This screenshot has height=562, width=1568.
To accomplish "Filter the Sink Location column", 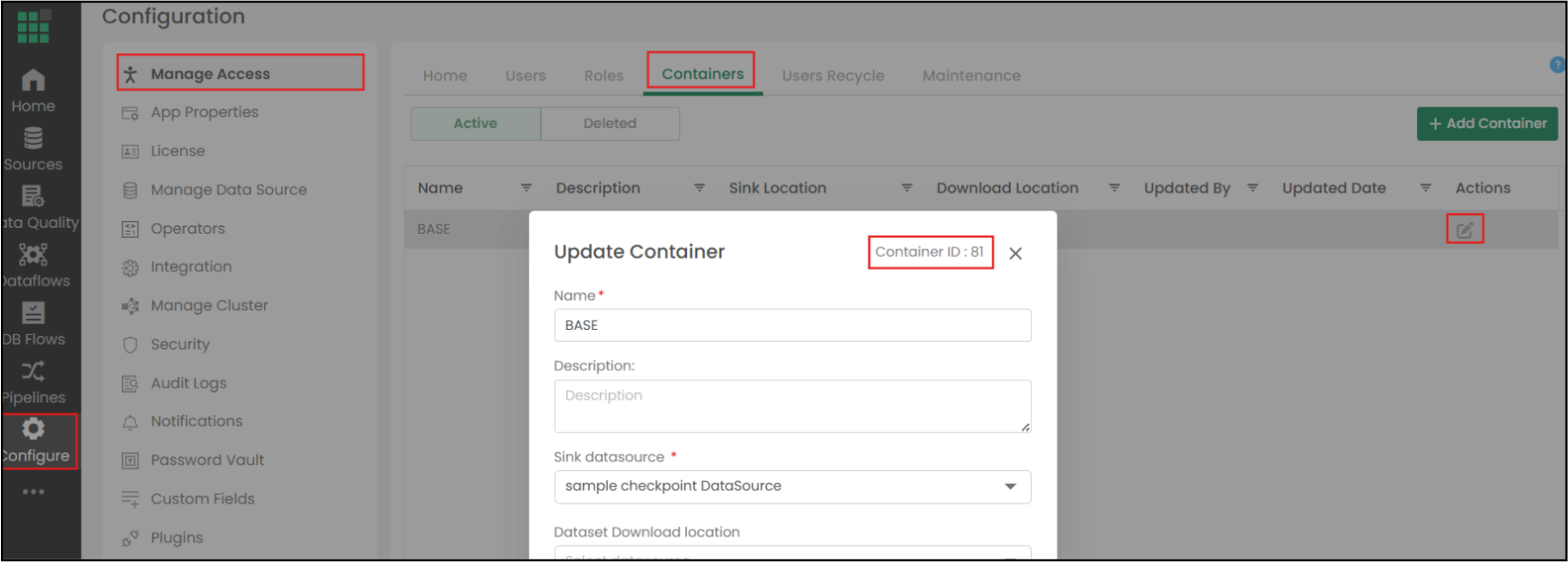I will (906, 188).
